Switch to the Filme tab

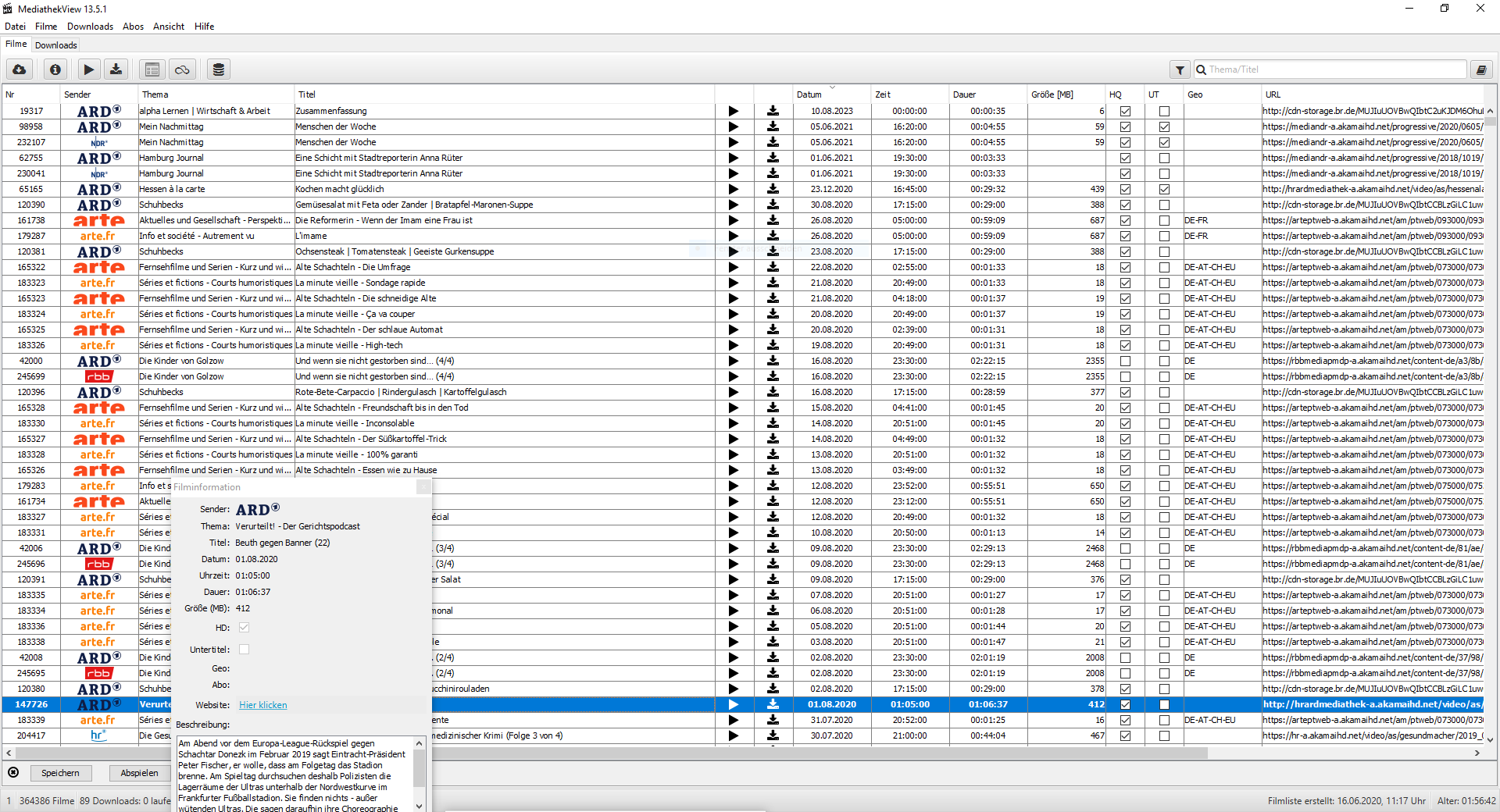point(16,45)
